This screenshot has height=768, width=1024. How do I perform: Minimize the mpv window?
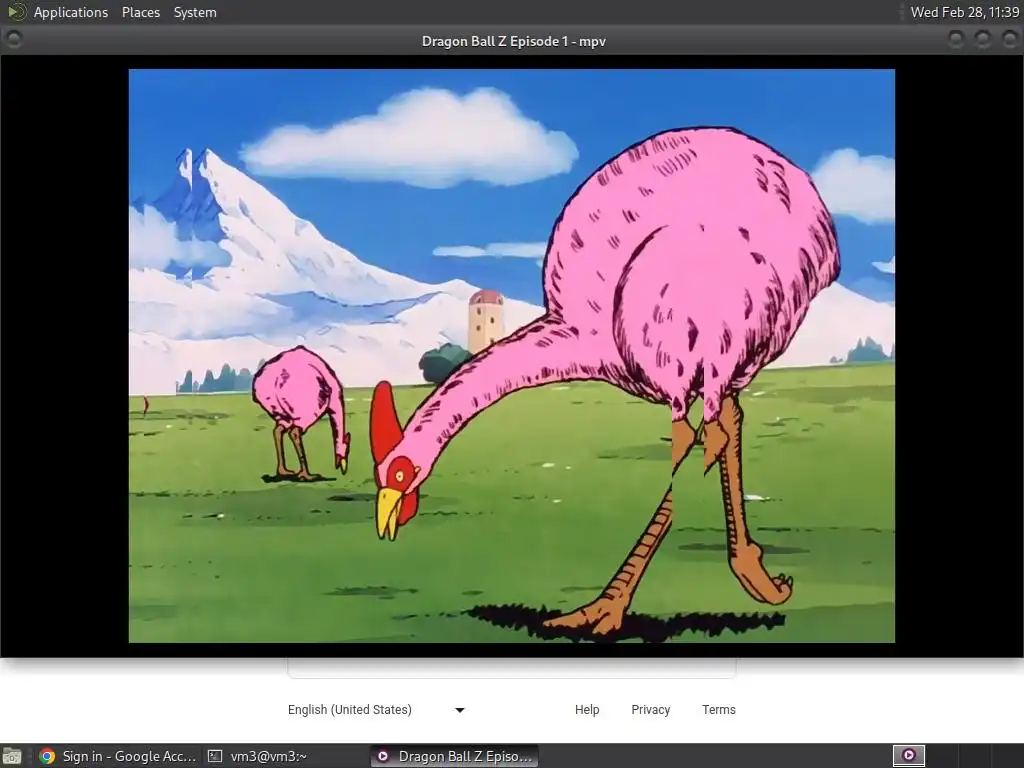[x=956, y=40]
